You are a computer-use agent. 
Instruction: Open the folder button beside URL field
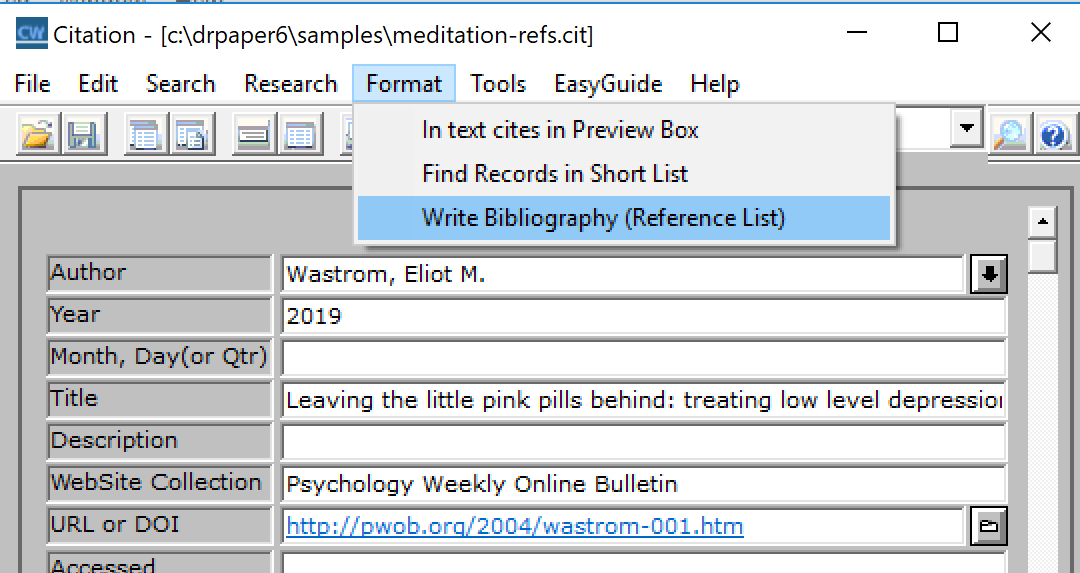pyautogui.click(x=989, y=526)
